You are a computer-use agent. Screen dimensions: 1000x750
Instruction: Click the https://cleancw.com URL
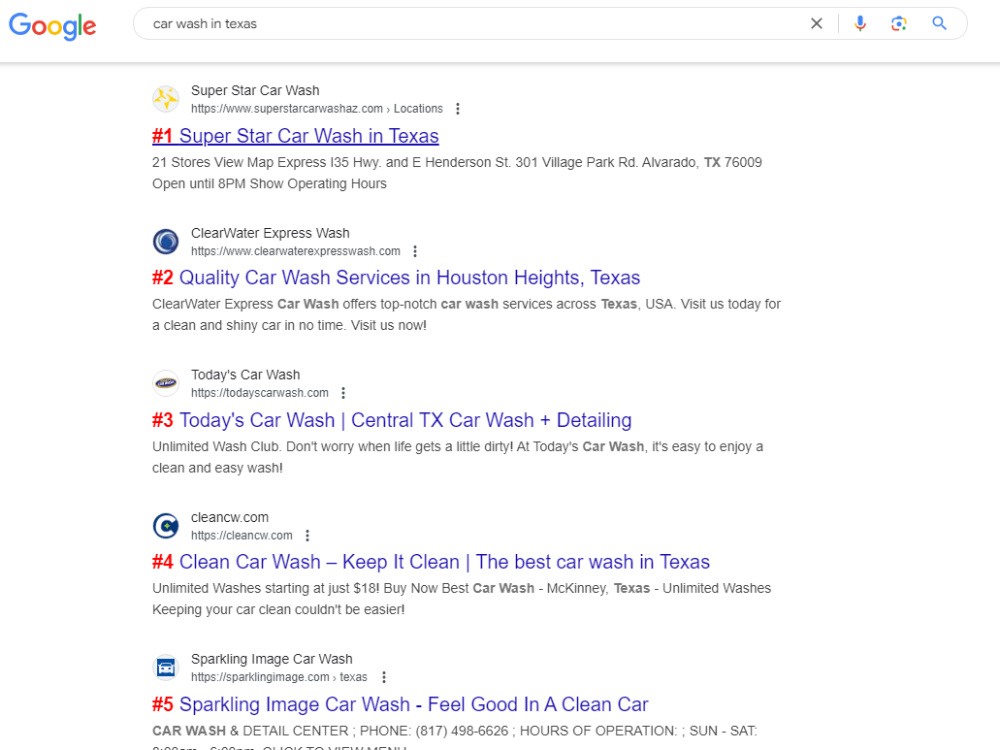242,536
